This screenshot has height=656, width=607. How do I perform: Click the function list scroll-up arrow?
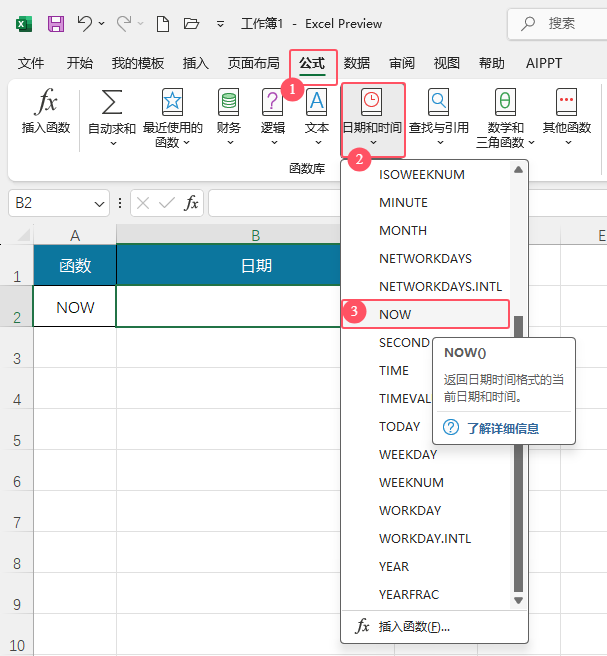[x=518, y=169]
